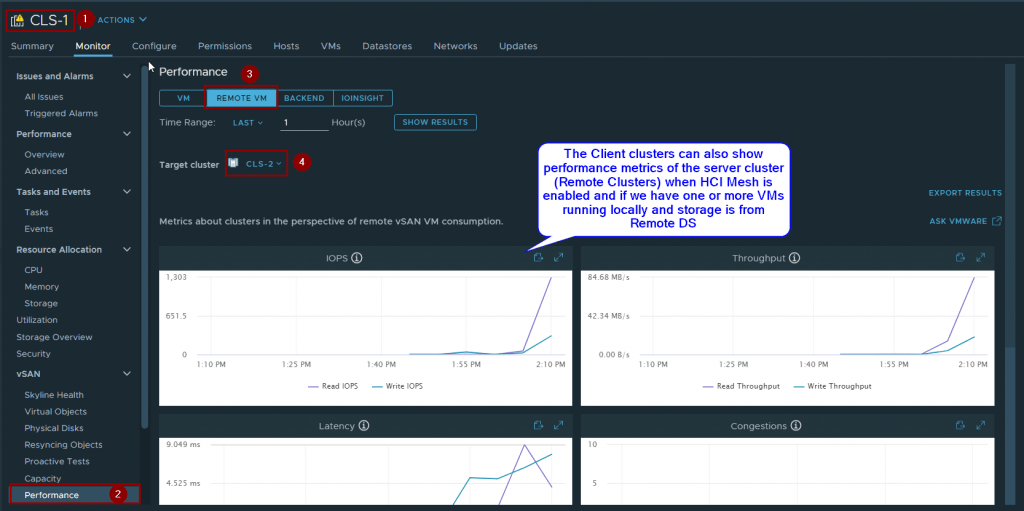Screen dimensions: 1024x511
Task: Click the IOPS chart info icon
Action: tap(357, 258)
